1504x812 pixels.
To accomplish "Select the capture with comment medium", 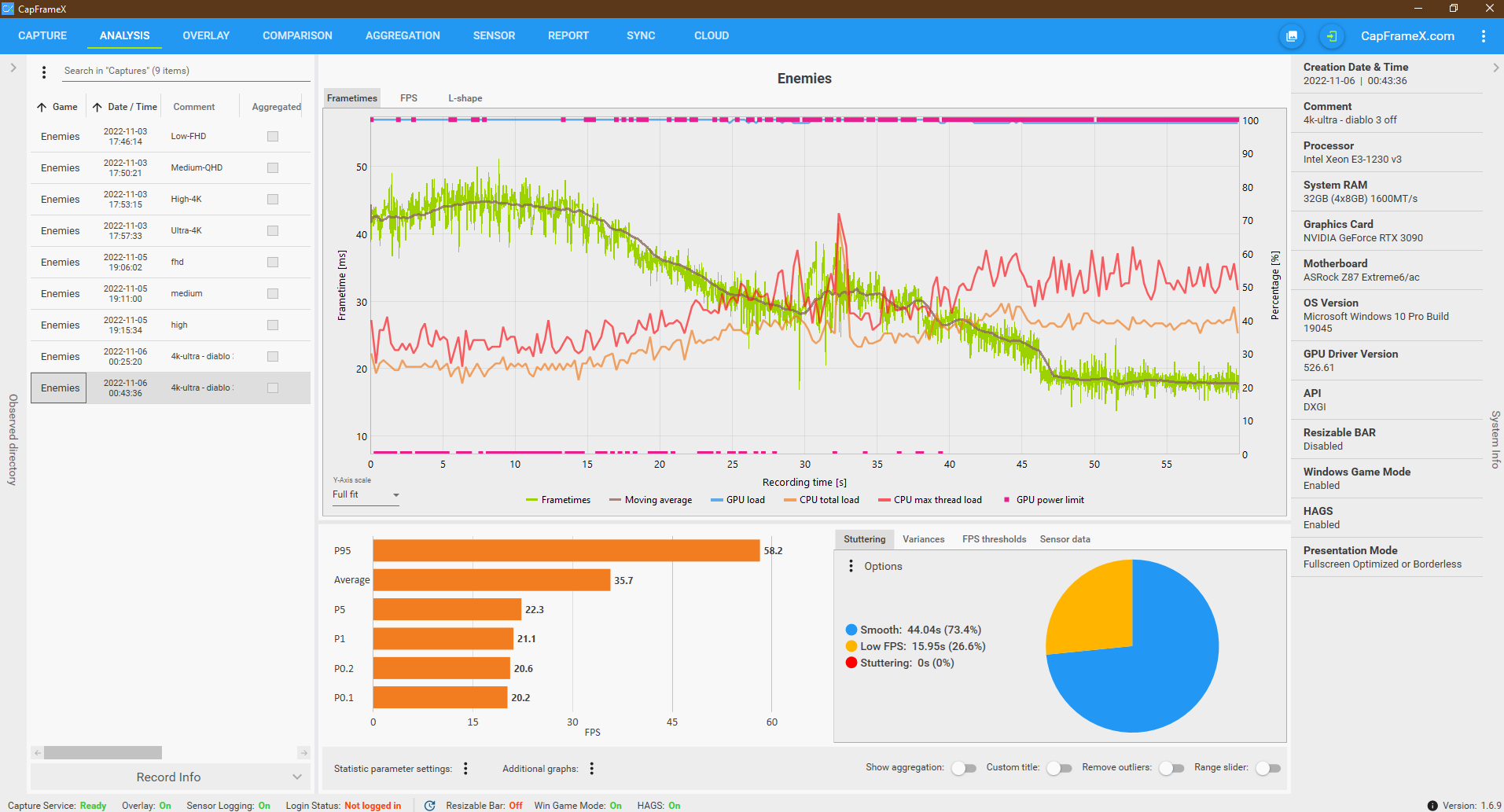I will pyautogui.click(x=171, y=293).
